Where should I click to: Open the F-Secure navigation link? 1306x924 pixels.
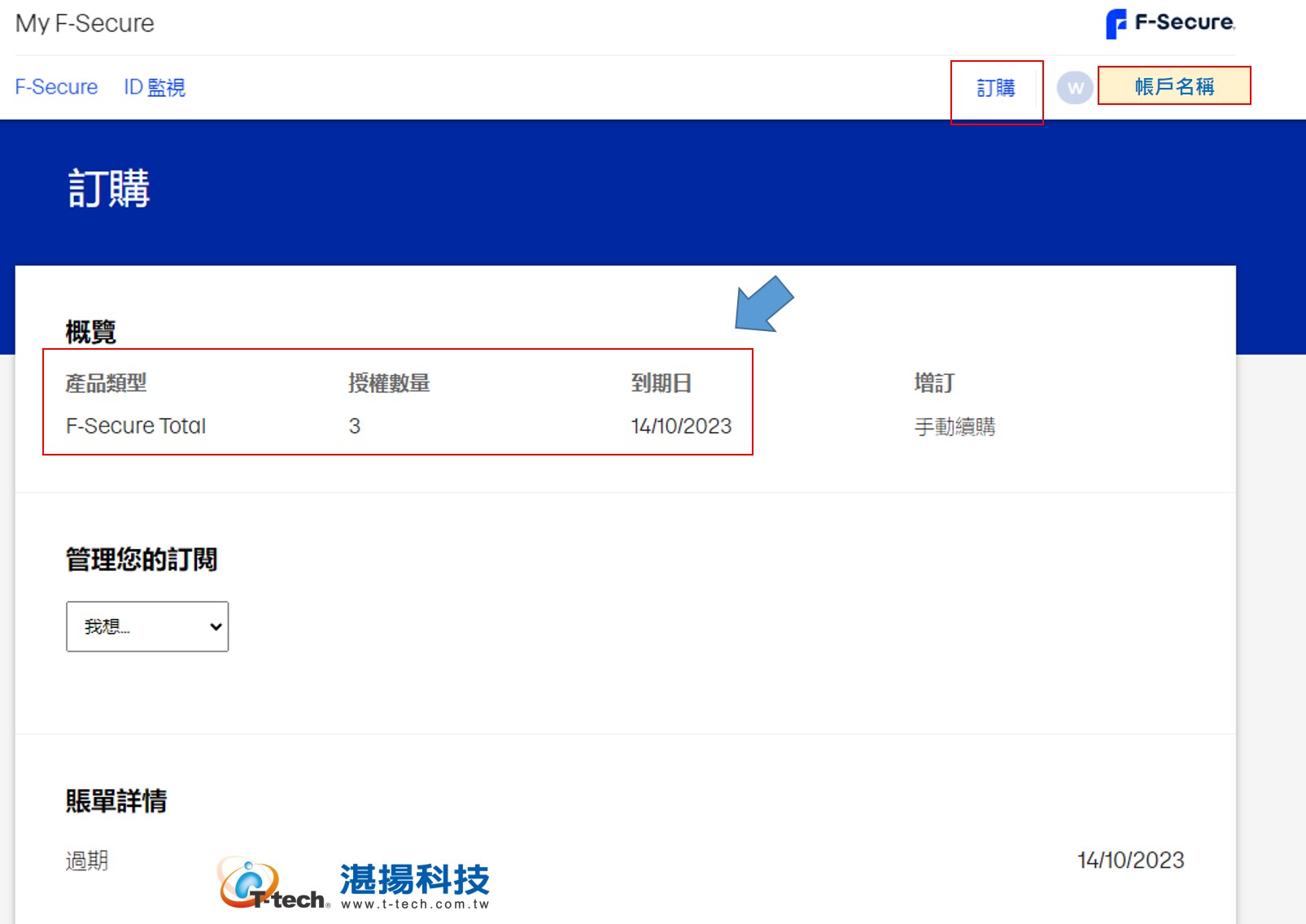[x=56, y=87]
